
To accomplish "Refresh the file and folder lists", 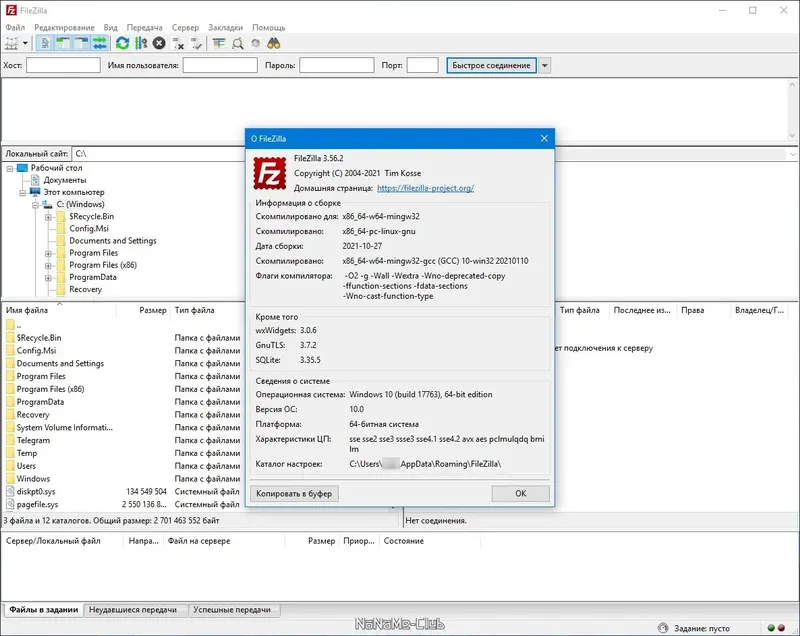I will tap(122, 43).
